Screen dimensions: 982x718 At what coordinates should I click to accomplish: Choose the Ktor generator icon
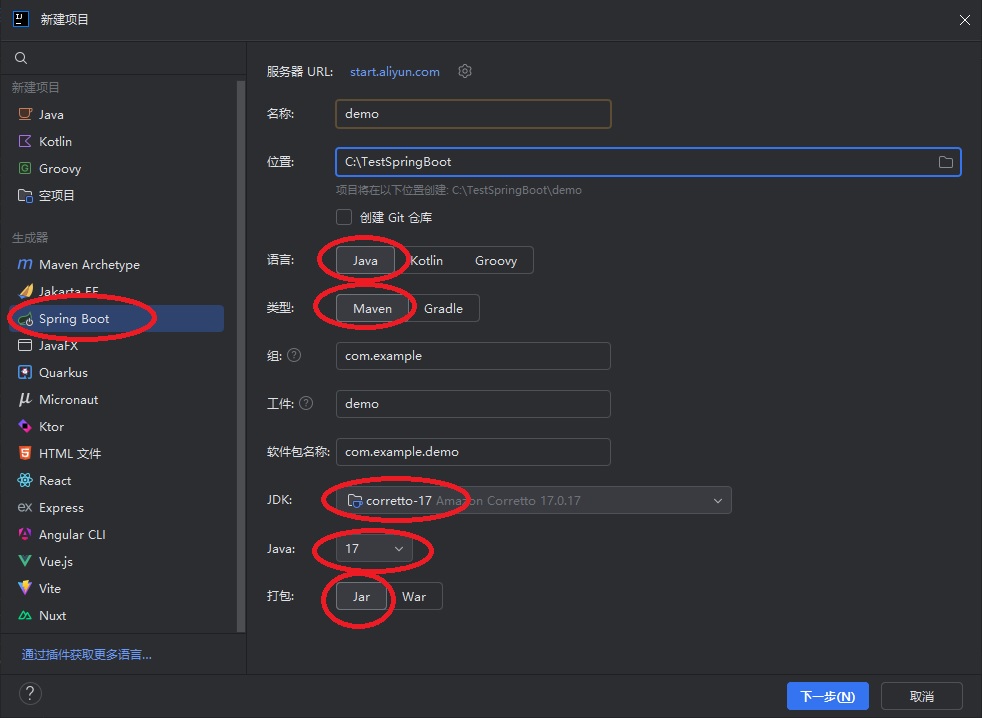[25, 426]
